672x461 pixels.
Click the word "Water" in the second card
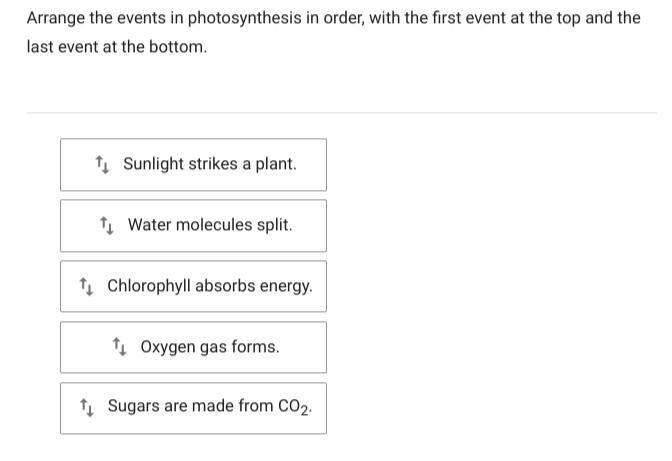pyautogui.click(x=150, y=225)
